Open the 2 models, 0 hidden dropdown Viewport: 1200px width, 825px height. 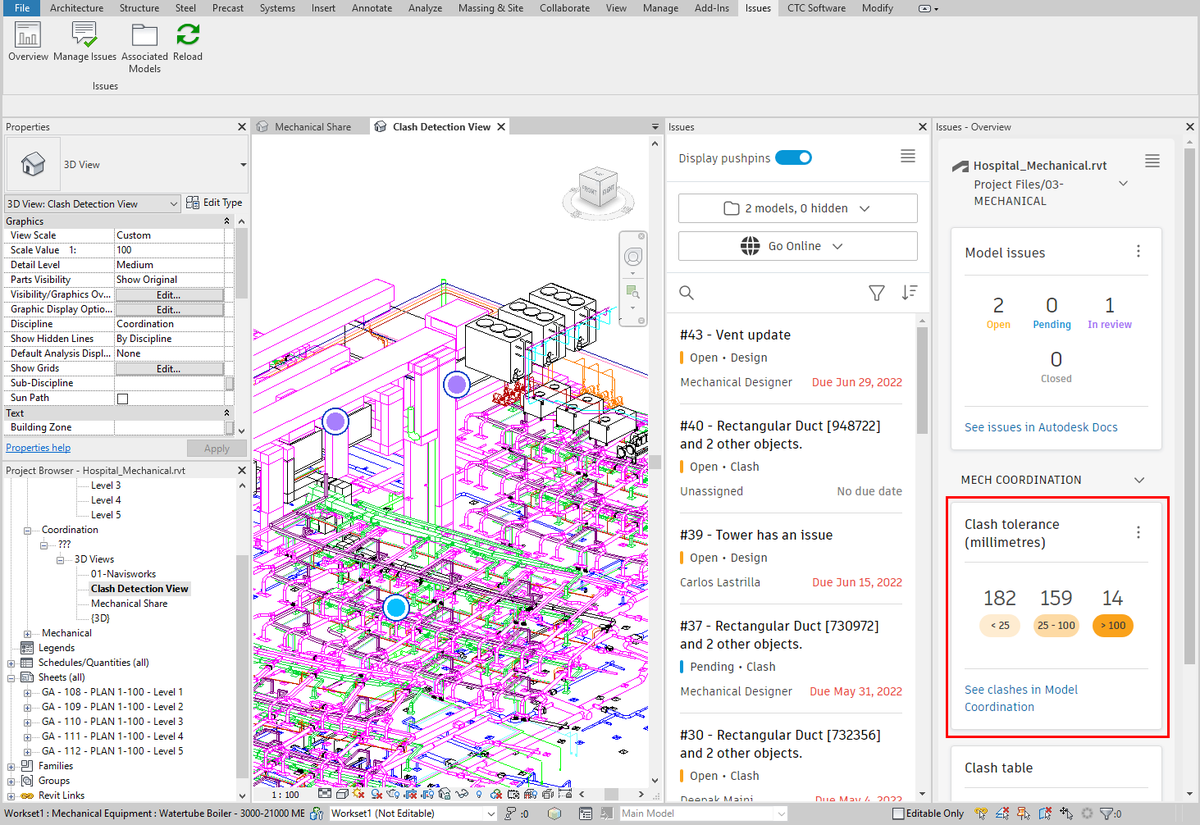[x=797, y=207]
